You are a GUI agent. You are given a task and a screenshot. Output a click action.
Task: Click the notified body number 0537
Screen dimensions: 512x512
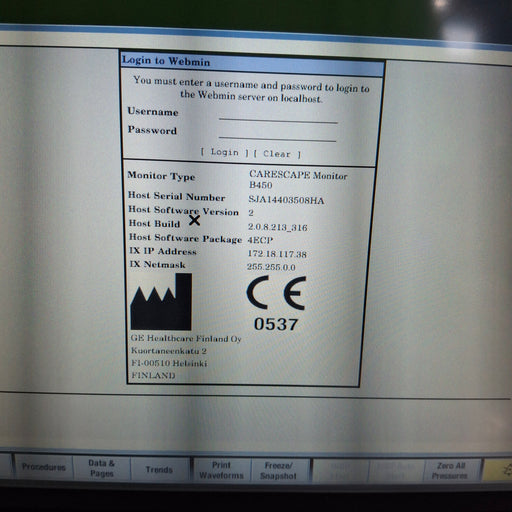point(276,324)
